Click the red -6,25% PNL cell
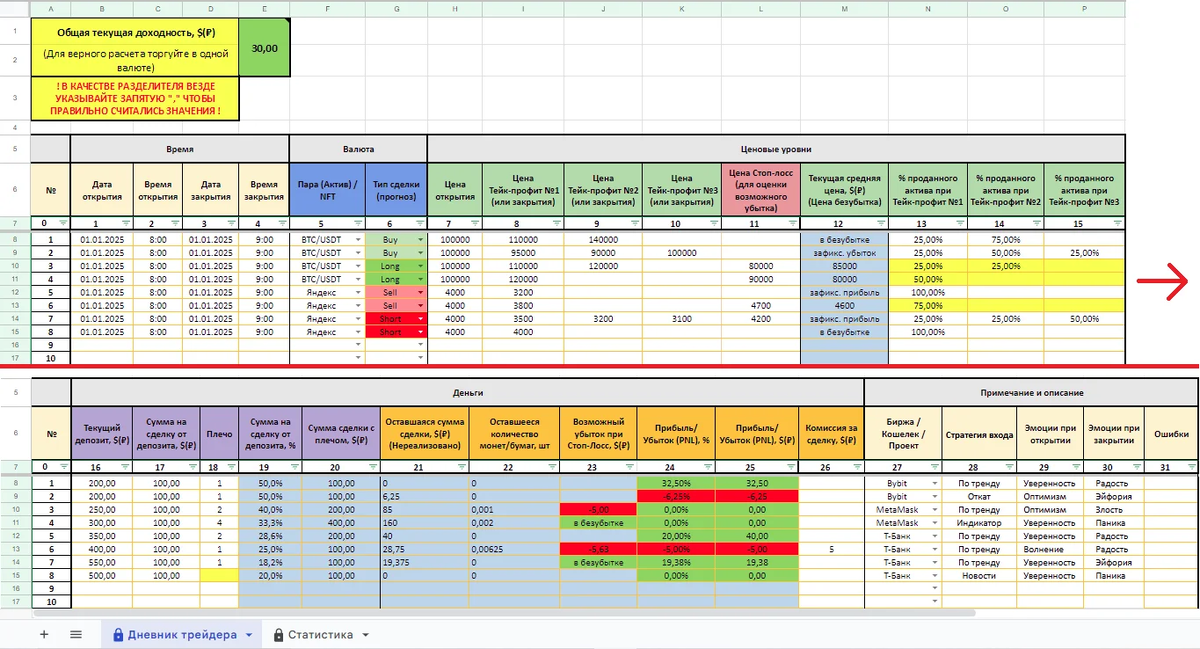This screenshot has height=649, width=1200. [x=675, y=496]
